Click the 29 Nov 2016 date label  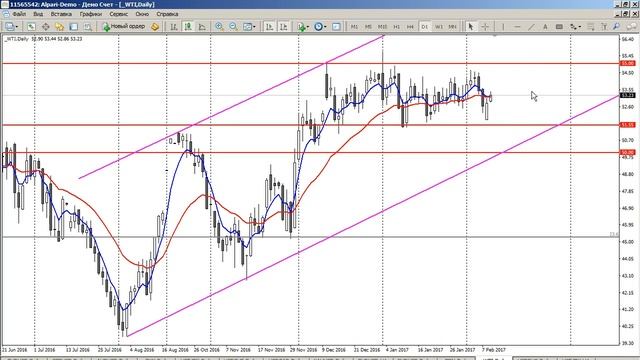pos(304,350)
